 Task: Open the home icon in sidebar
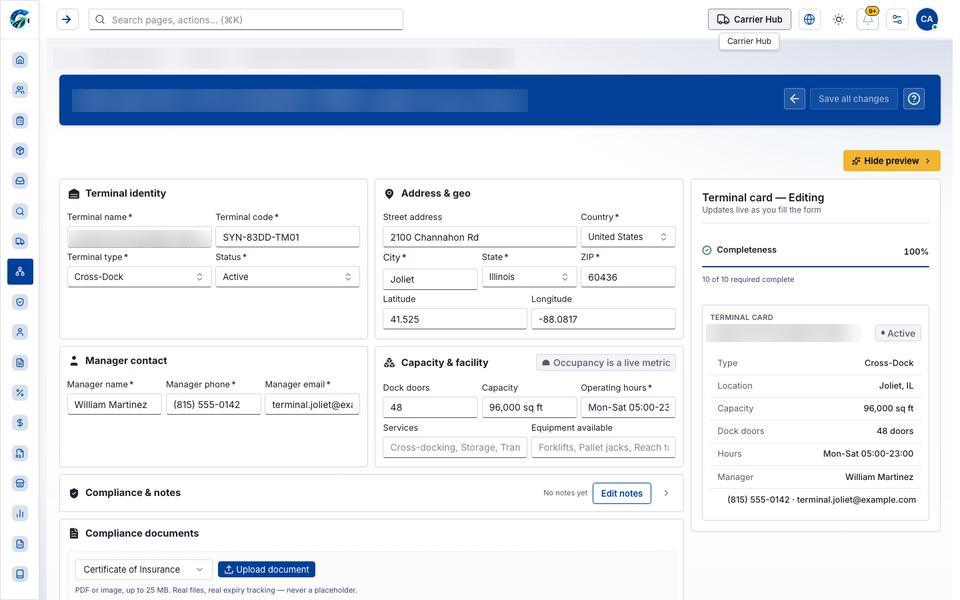click(20, 60)
